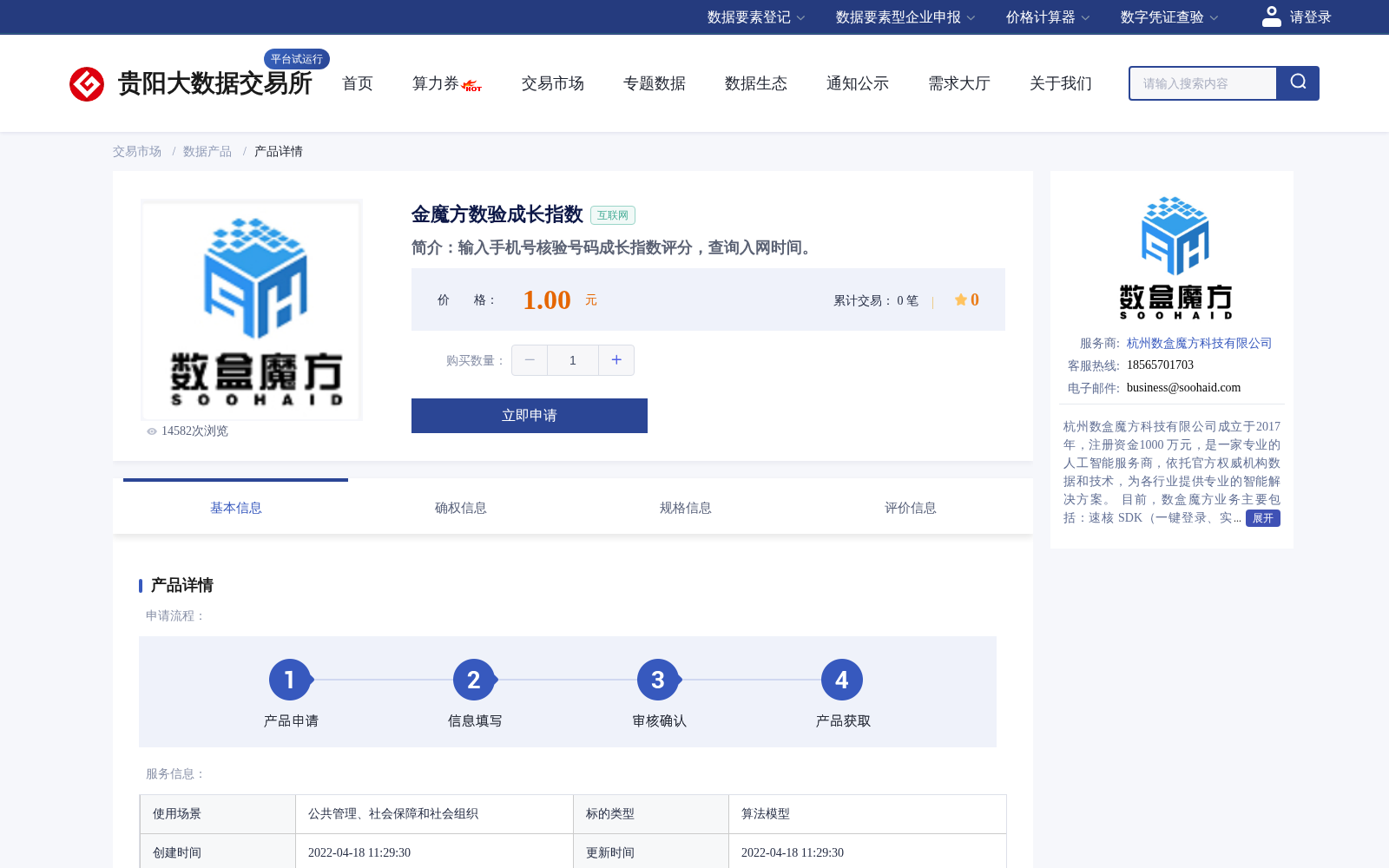Click the 产品详情 breadcrumb text
Viewport: 1389px width, 868px height.
pos(279,151)
